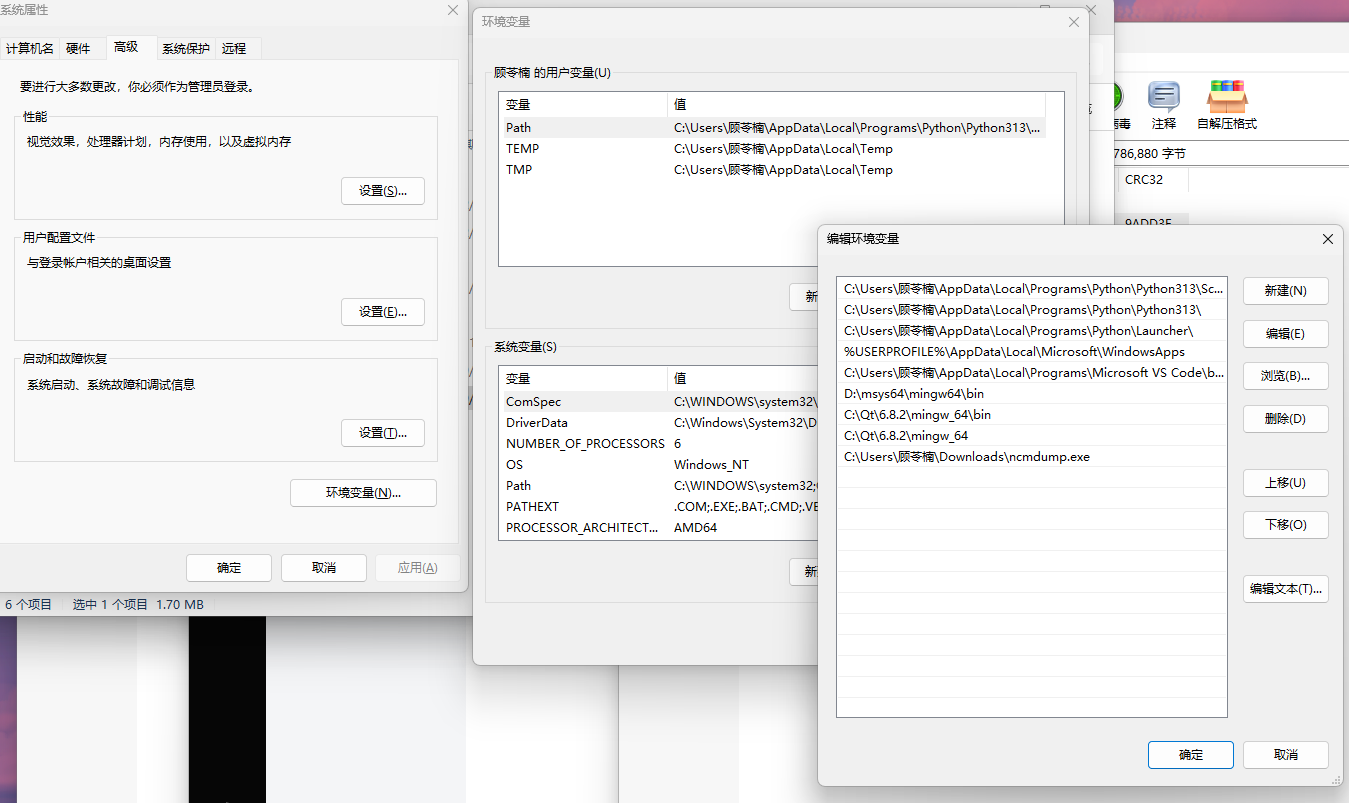Select the ncmdump.exe path entry
Image resolution: width=1349 pixels, height=803 pixels.
(x=966, y=457)
